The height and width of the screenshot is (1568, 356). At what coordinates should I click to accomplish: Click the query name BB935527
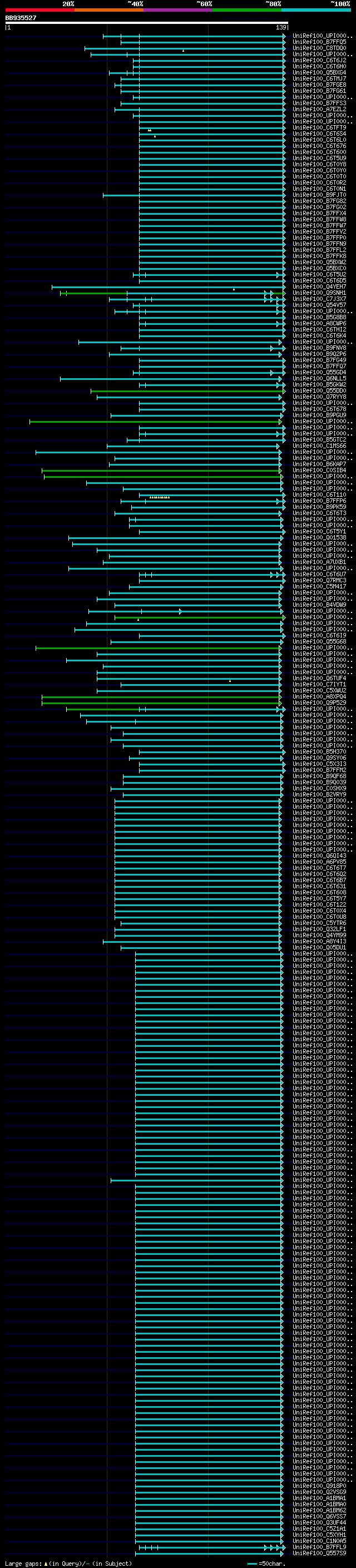coord(21,18)
